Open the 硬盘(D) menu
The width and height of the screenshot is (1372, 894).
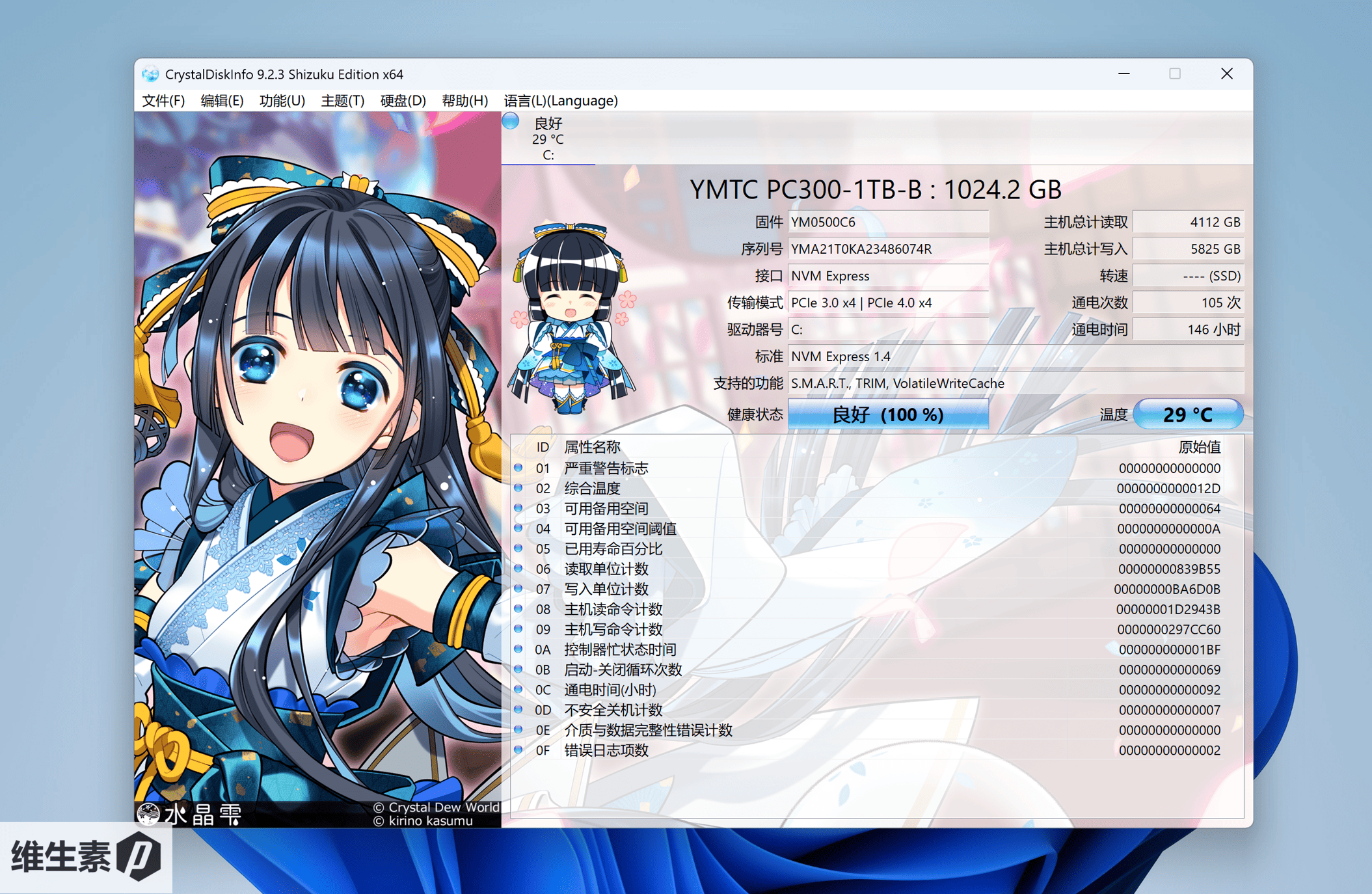tap(403, 101)
